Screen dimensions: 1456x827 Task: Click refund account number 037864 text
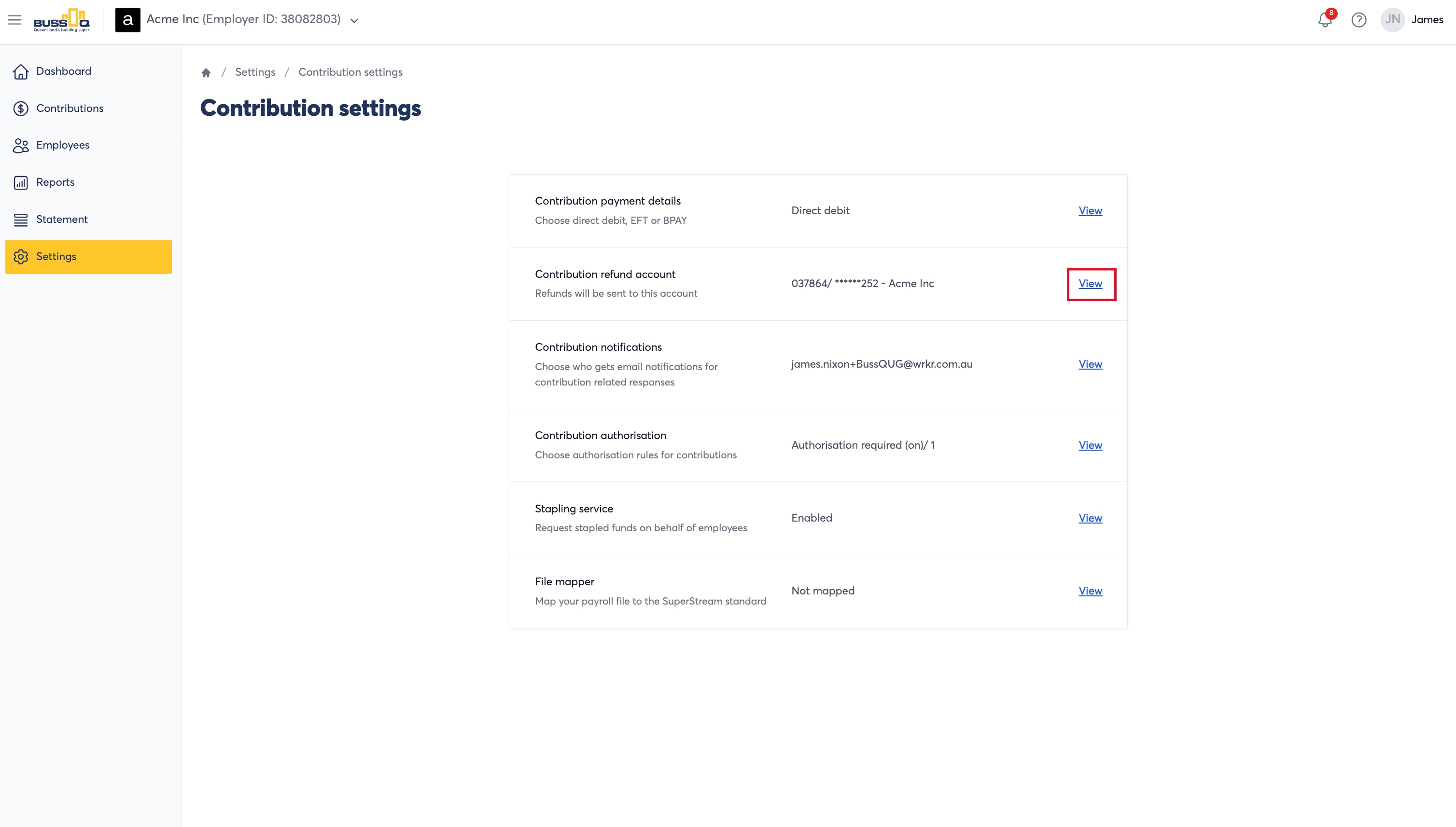863,283
